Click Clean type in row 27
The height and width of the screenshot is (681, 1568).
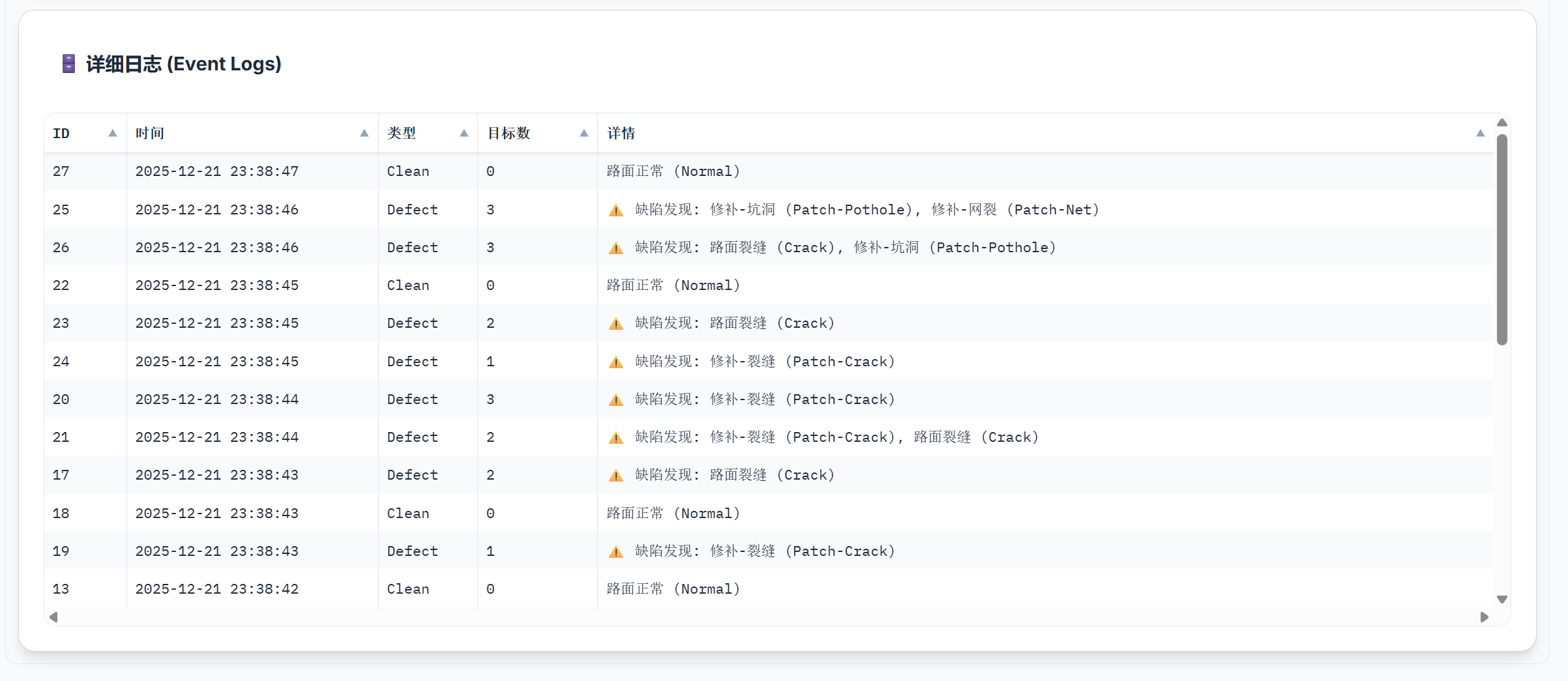tap(408, 171)
